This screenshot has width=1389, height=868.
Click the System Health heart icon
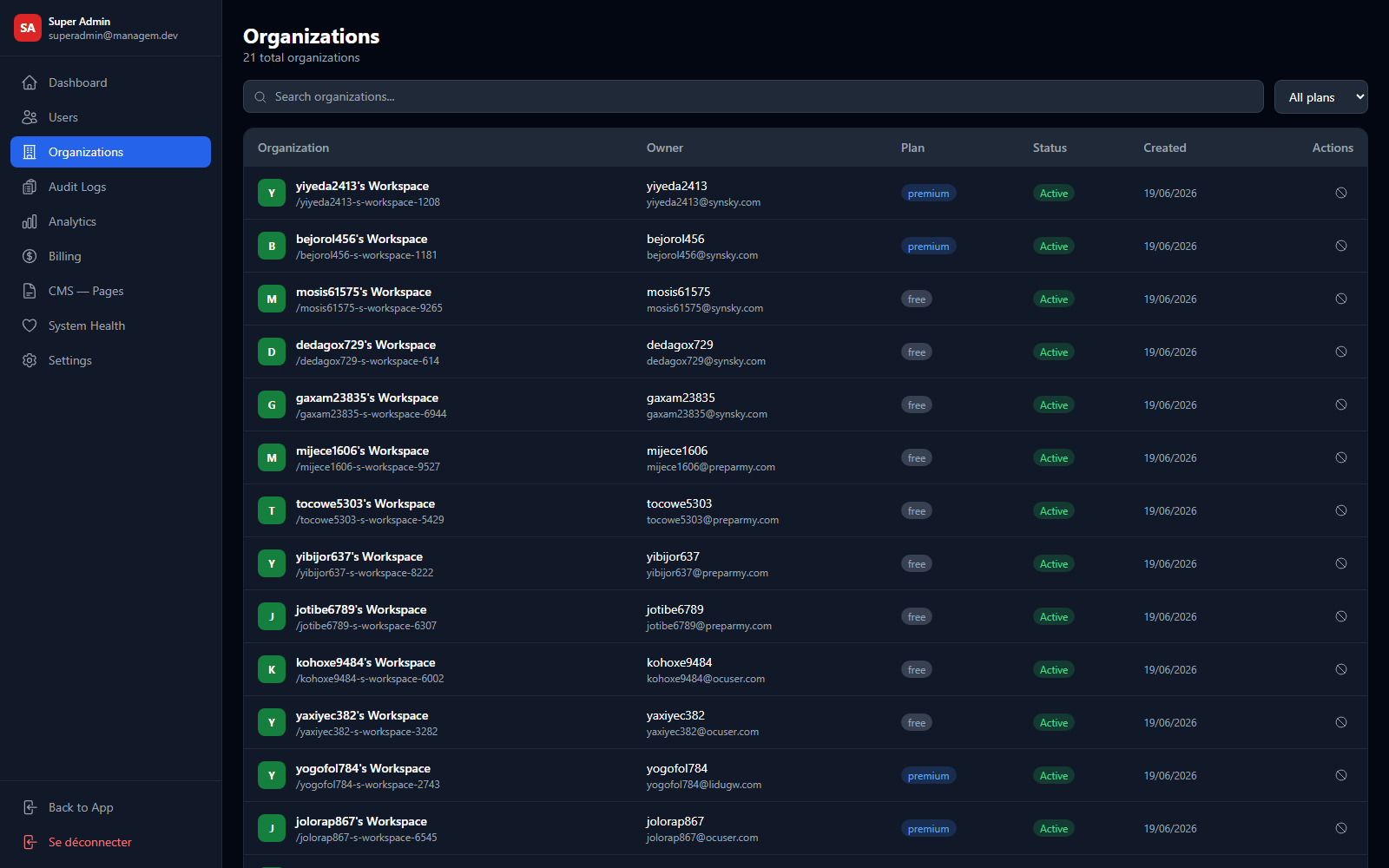coord(30,325)
